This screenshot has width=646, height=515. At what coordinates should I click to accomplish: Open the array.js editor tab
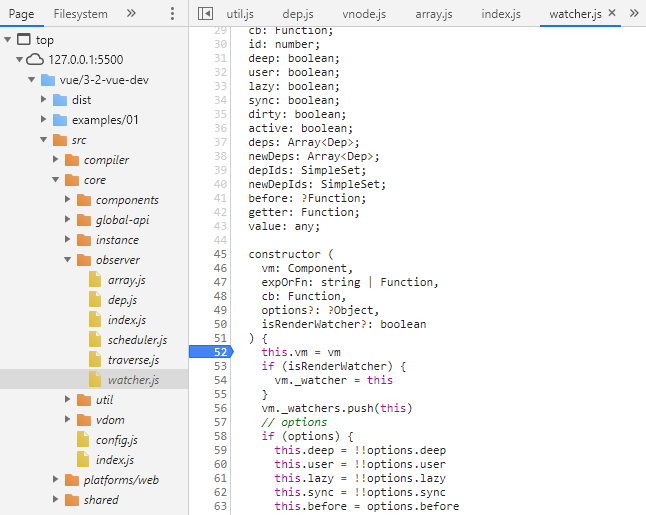click(x=434, y=14)
